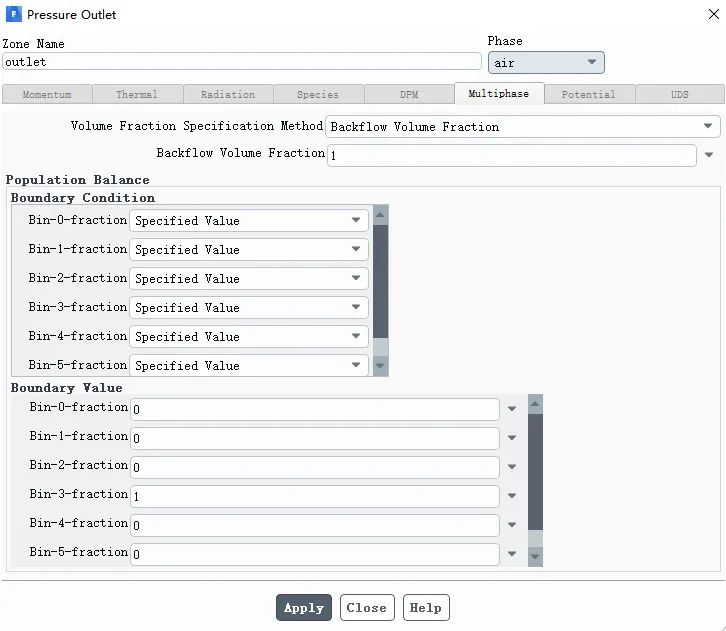The height and width of the screenshot is (631, 726).
Task: Expand Bin-3-fraction Specified Value dropdown
Action: point(249,308)
